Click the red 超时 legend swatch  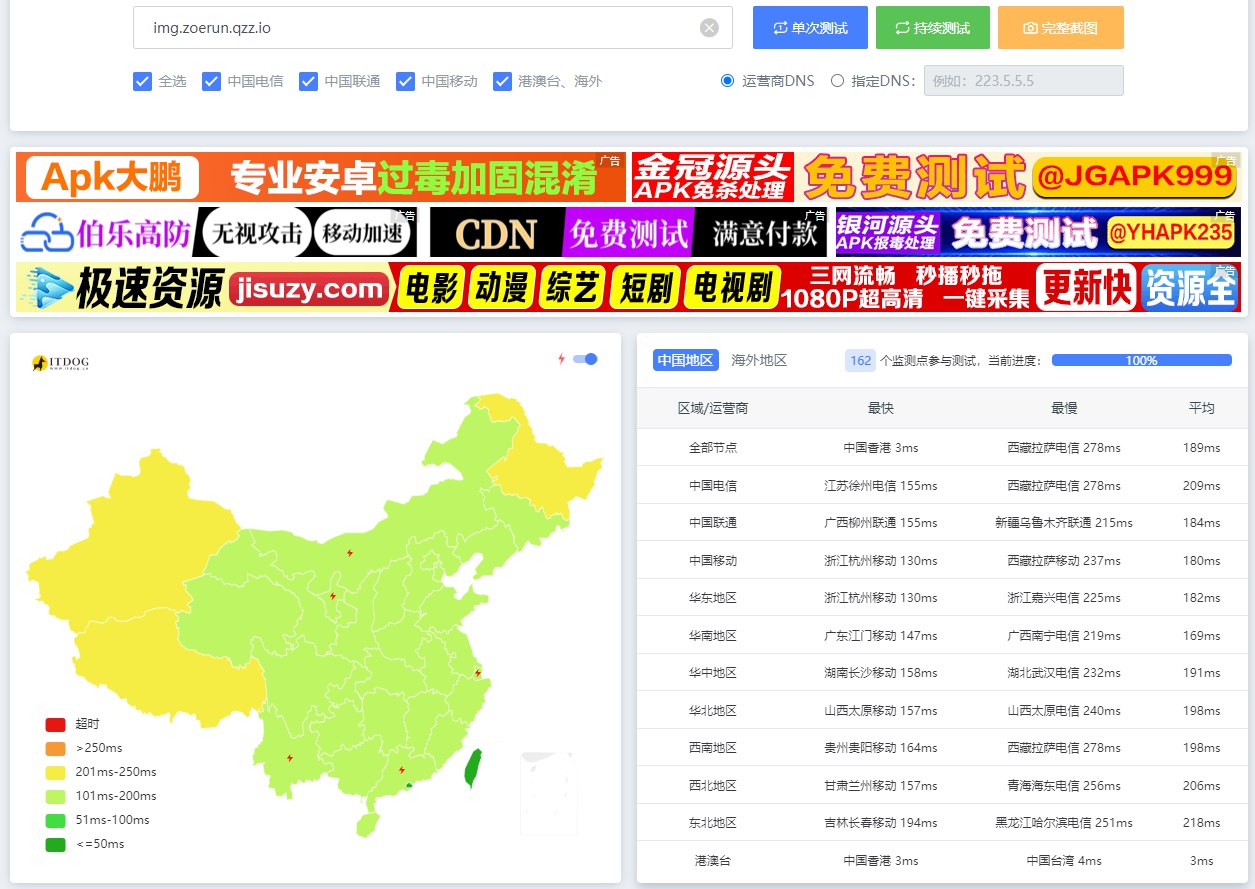pyautogui.click(x=56, y=724)
